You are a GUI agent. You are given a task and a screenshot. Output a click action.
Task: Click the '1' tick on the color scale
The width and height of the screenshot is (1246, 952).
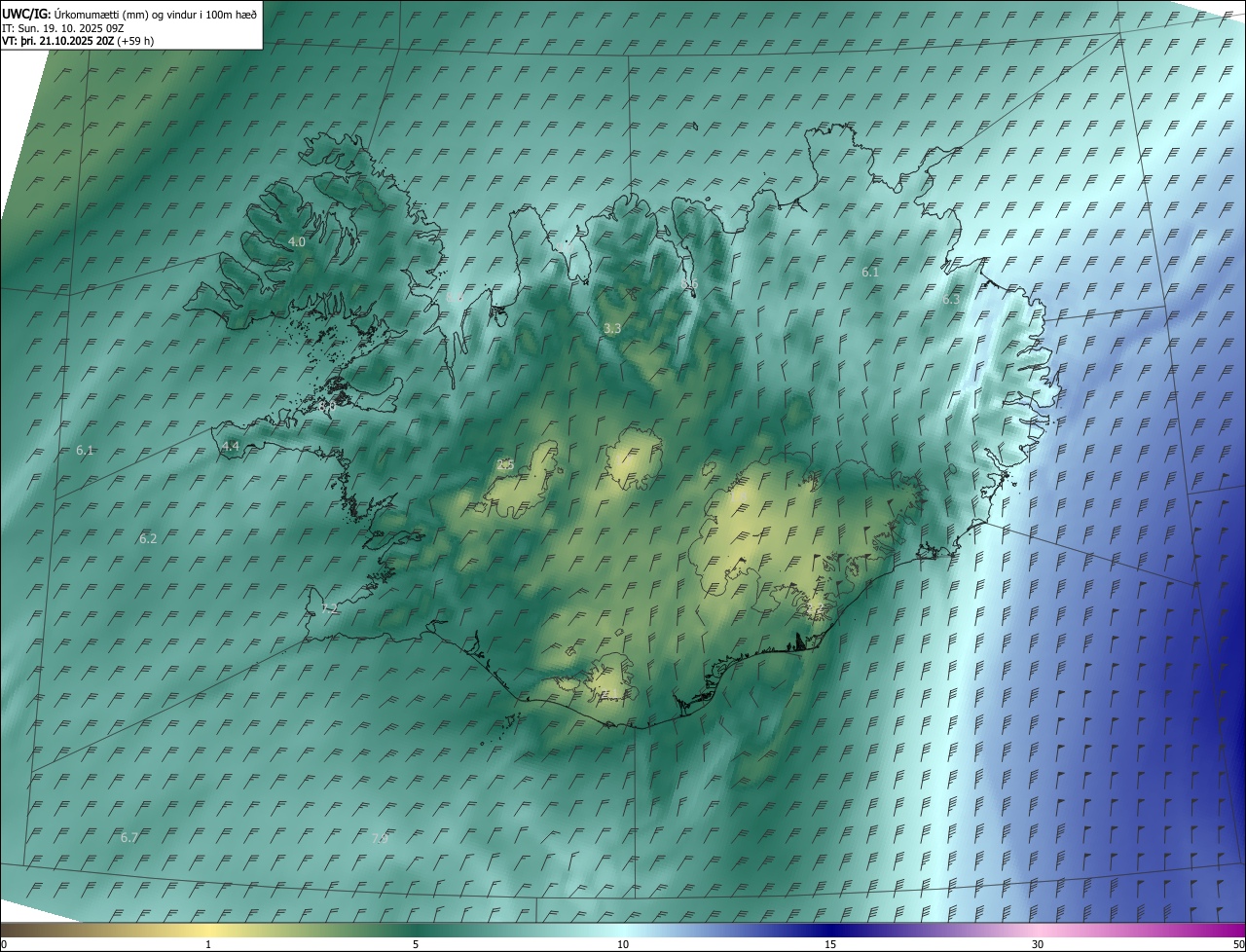(208, 944)
